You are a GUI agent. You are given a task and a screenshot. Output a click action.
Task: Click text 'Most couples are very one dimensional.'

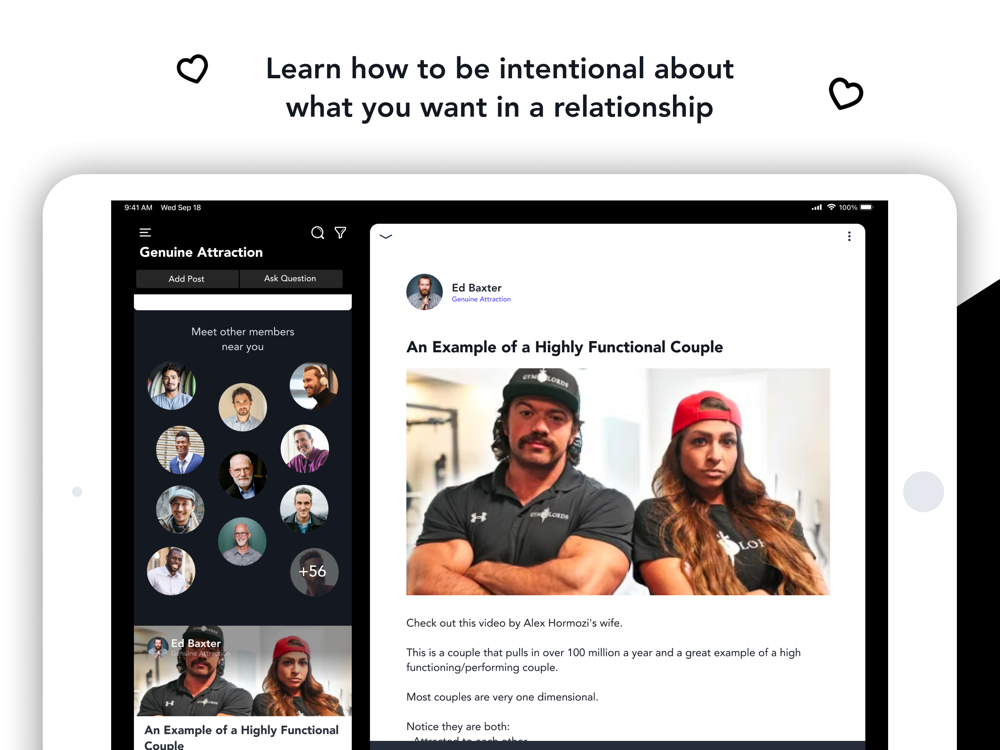pos(502,697)
